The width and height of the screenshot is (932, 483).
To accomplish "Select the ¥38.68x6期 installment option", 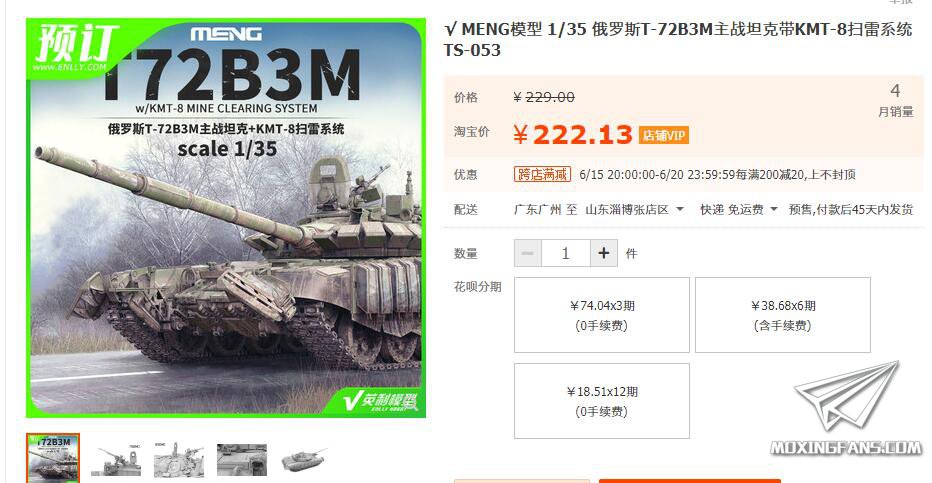I will [783, 315].
